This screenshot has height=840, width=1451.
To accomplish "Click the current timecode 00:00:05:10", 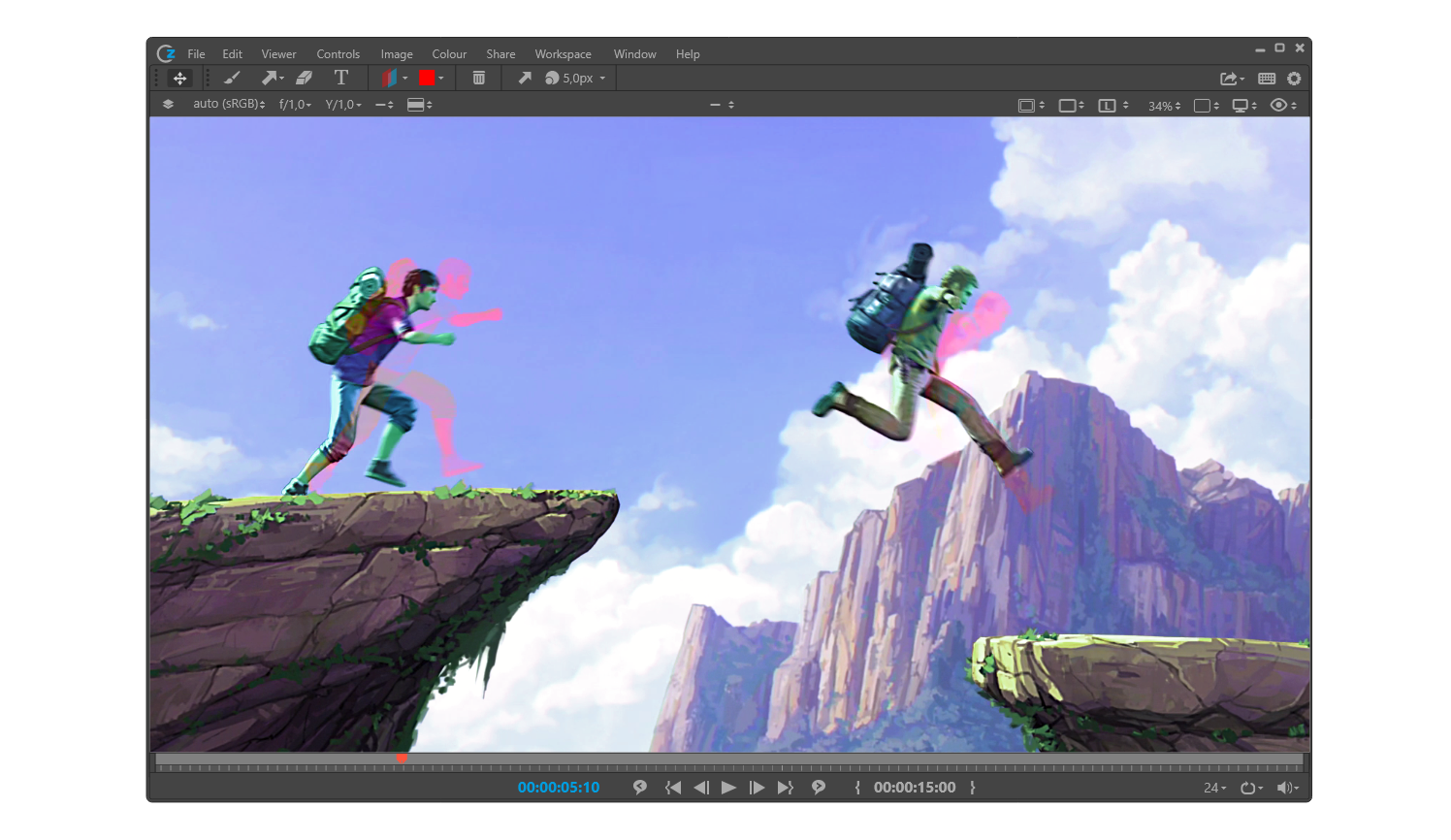I will [559, 788].
